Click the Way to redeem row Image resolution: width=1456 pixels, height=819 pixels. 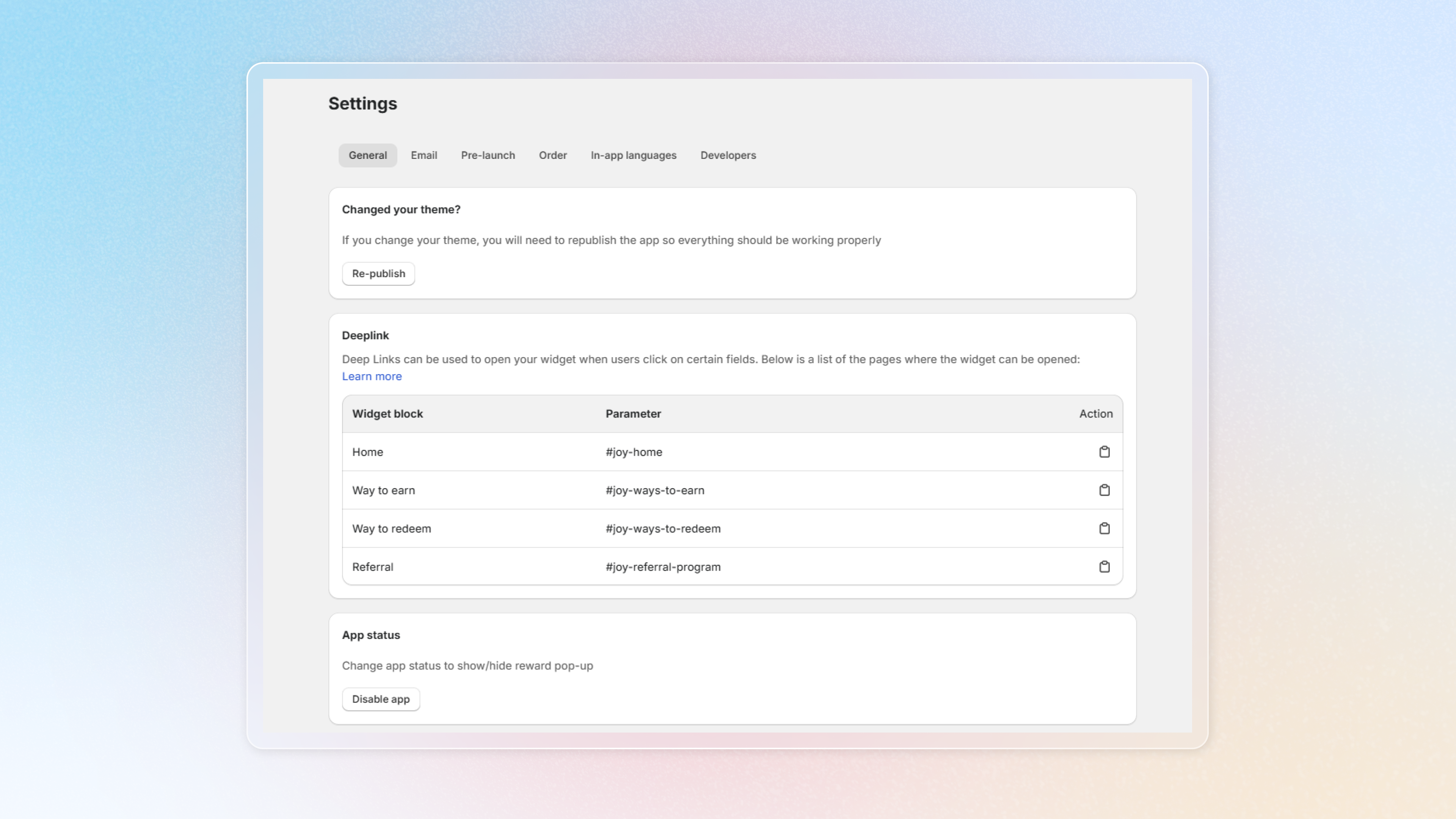[x=391, y=529]
